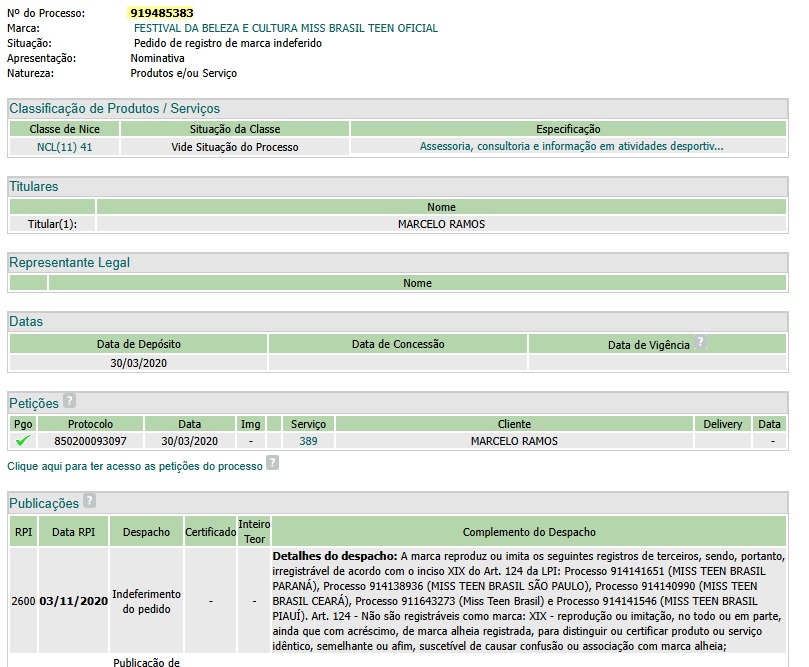
Task: Click the 'Data de Vigência' header text
Action: (x=649, y=345)
